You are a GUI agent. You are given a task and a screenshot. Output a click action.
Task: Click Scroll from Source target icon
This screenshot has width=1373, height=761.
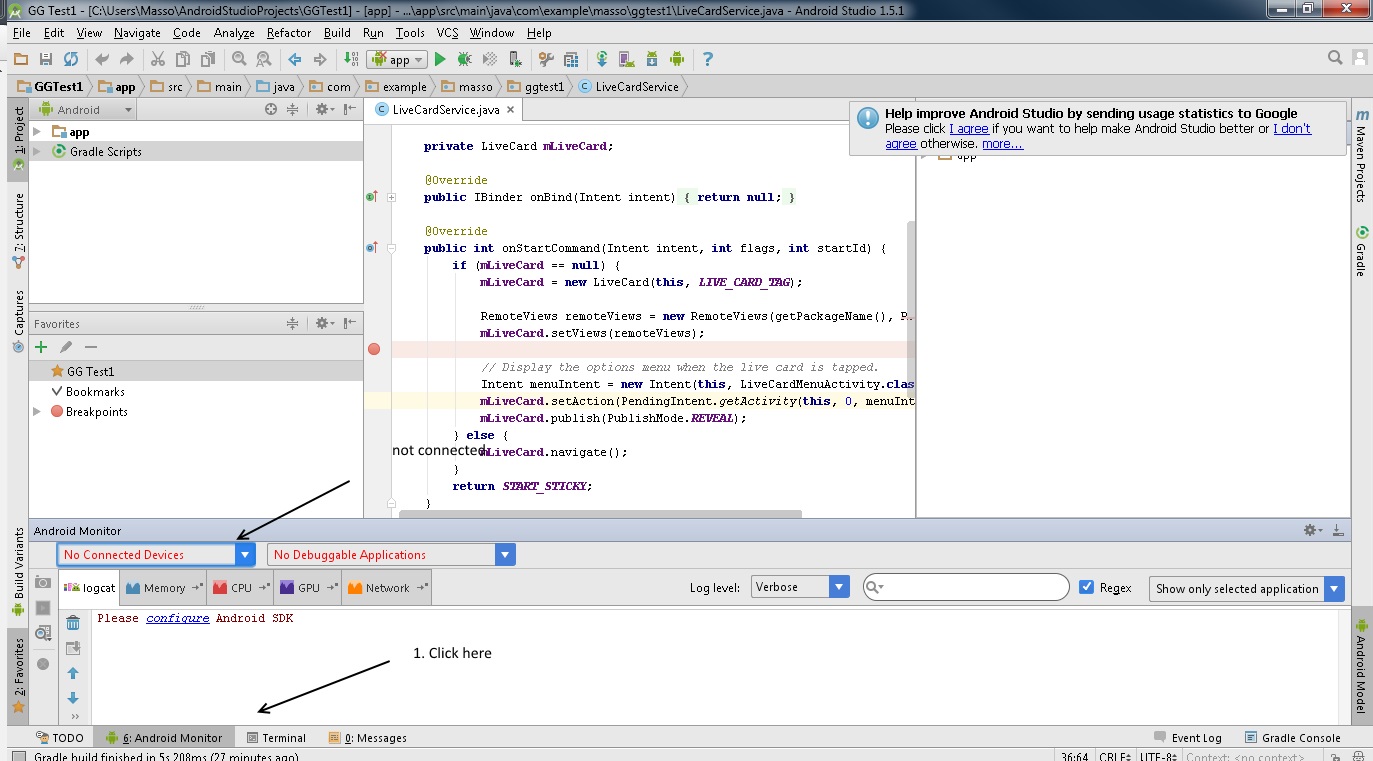270,110
